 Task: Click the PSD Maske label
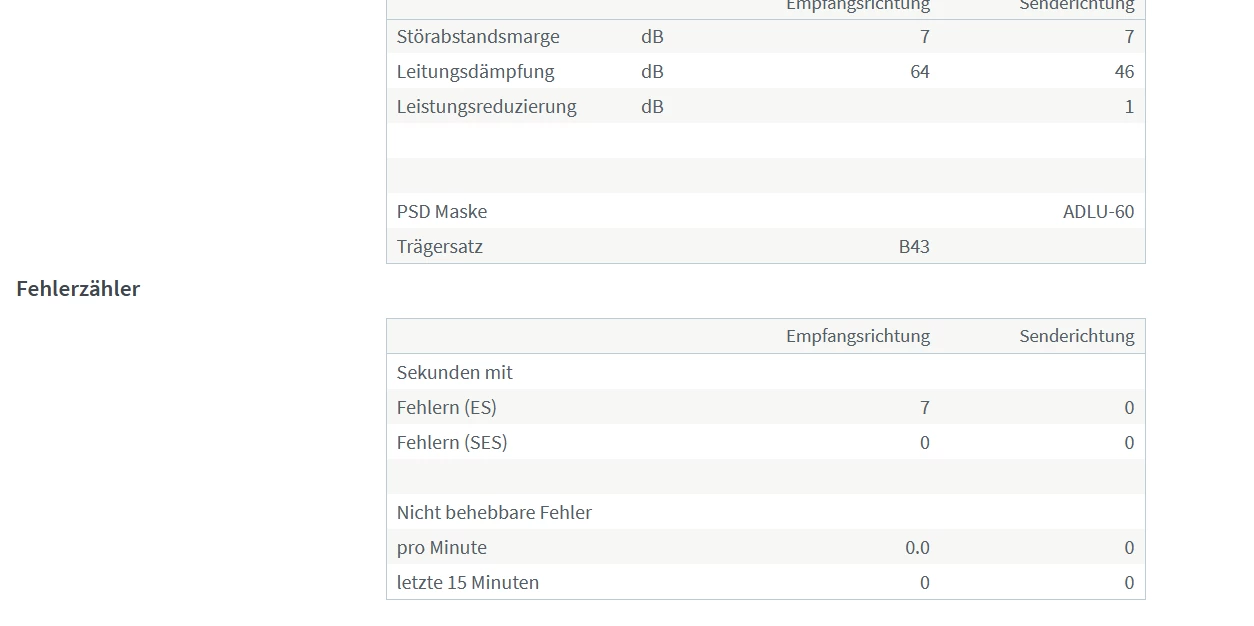tap(442, 212)
